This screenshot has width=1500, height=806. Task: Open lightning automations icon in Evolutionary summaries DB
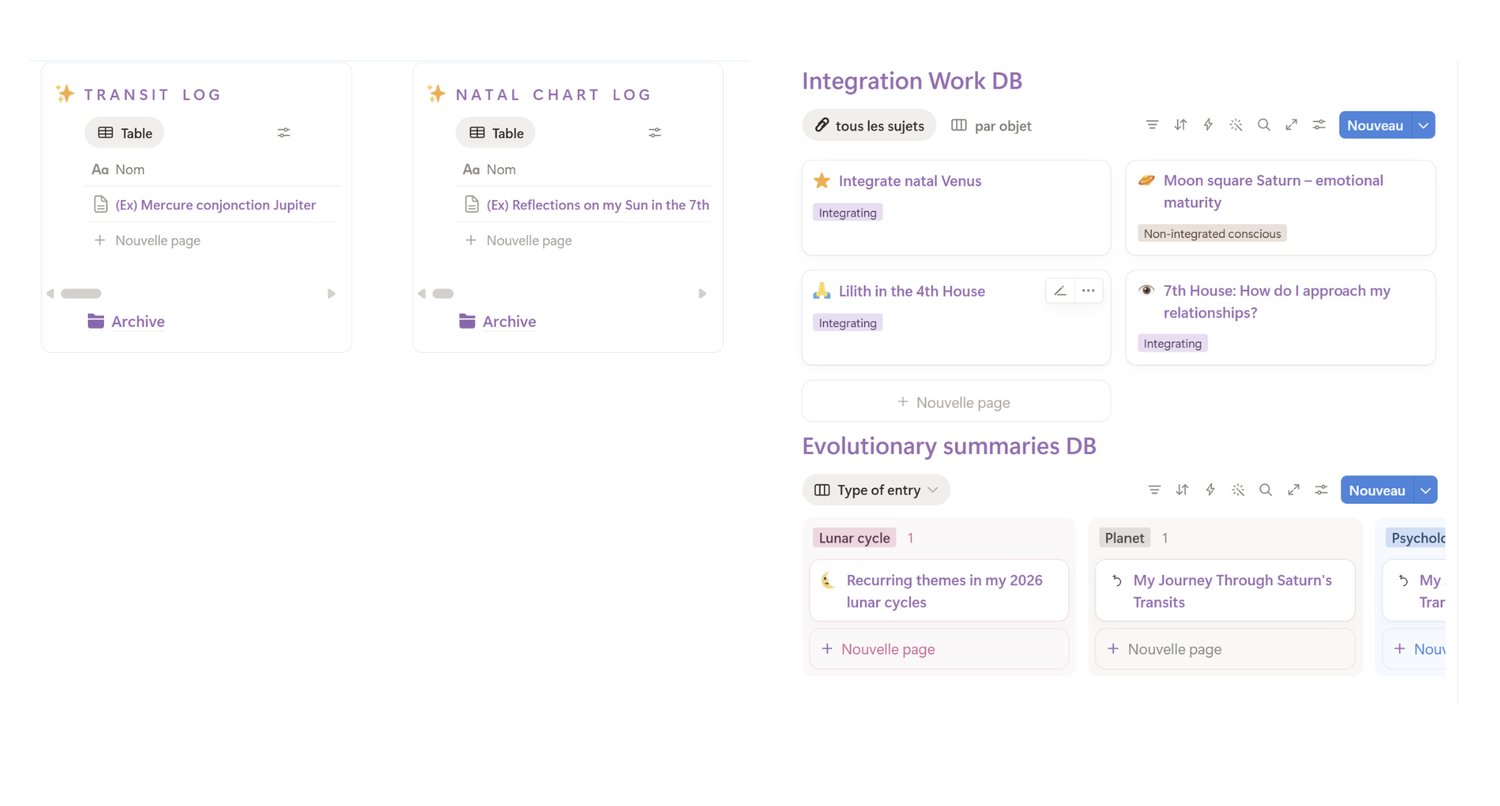pyautogui.click(x=1210, y=490)
